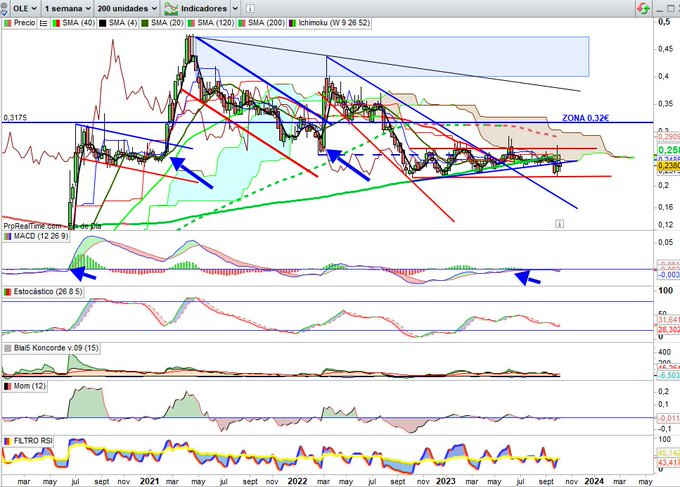Click the MACD panel color icon
680x487 pixels.
[x=7, y=236]
